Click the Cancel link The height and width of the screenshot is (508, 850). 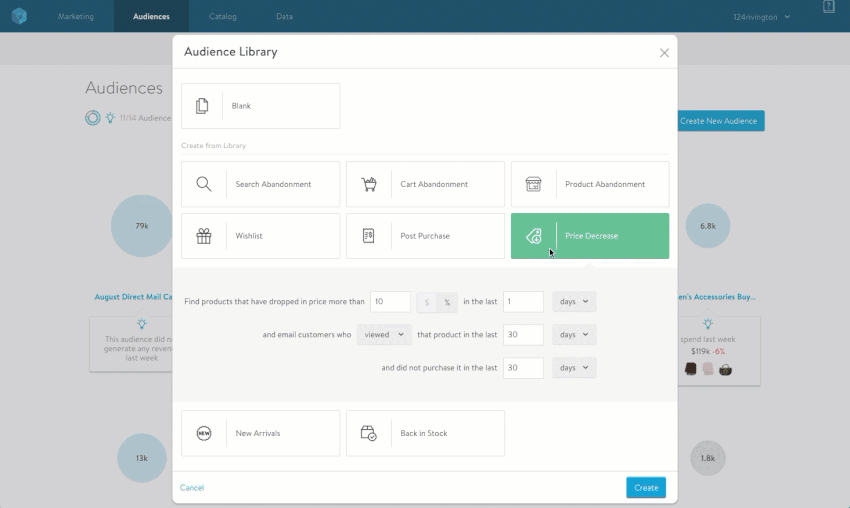[x=192, y=487]
